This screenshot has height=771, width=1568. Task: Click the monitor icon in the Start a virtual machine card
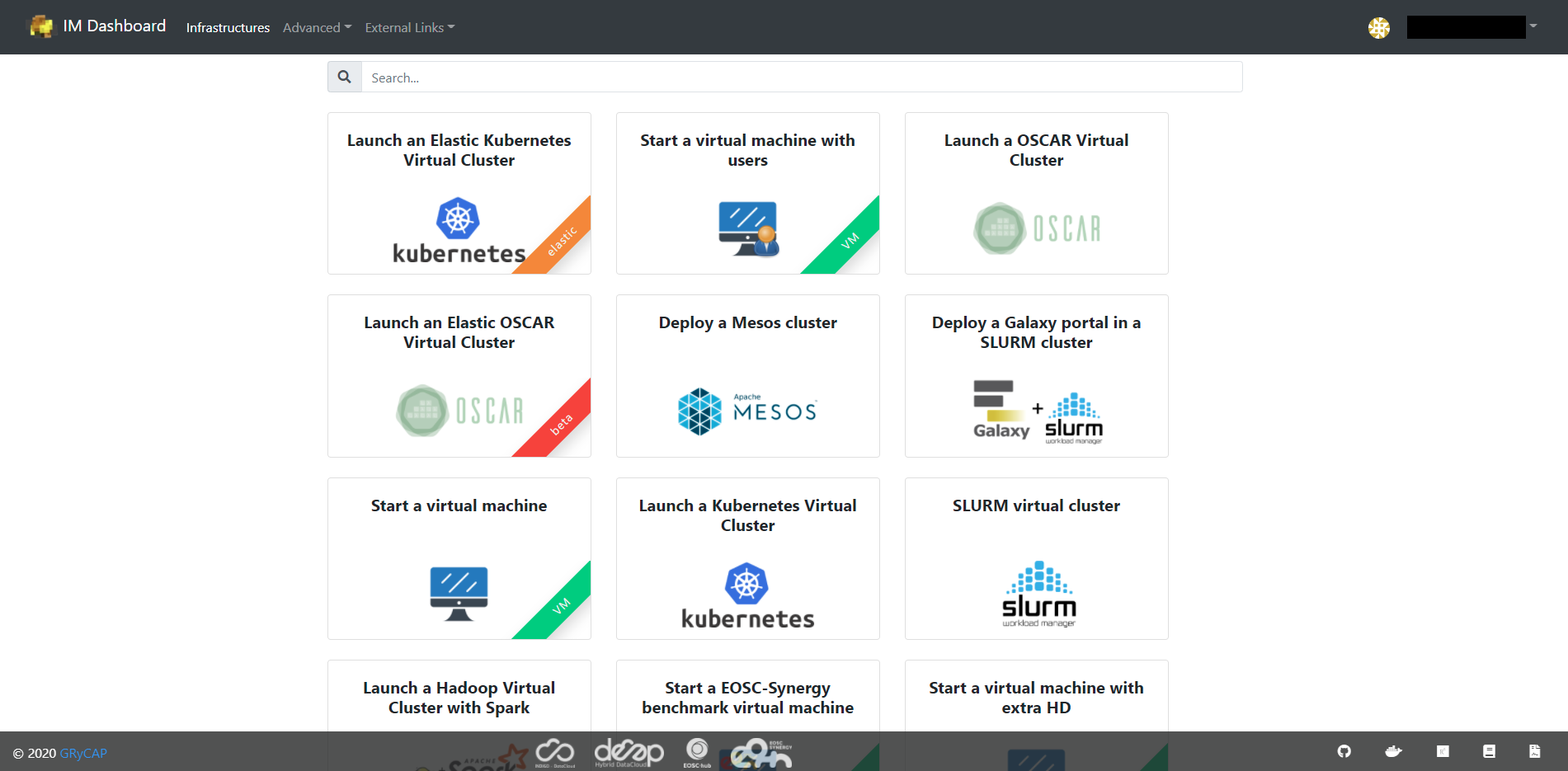pos(459,594)
